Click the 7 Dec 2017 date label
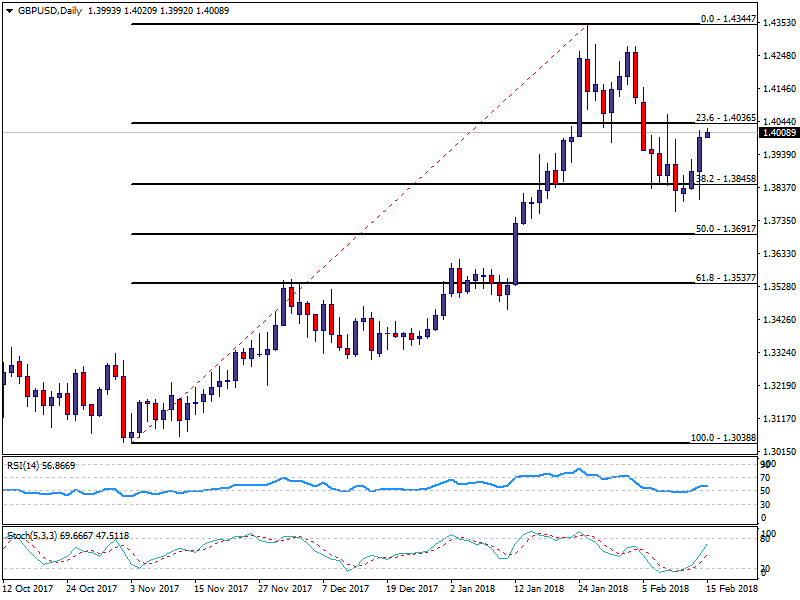 click(x=346, y=590)
